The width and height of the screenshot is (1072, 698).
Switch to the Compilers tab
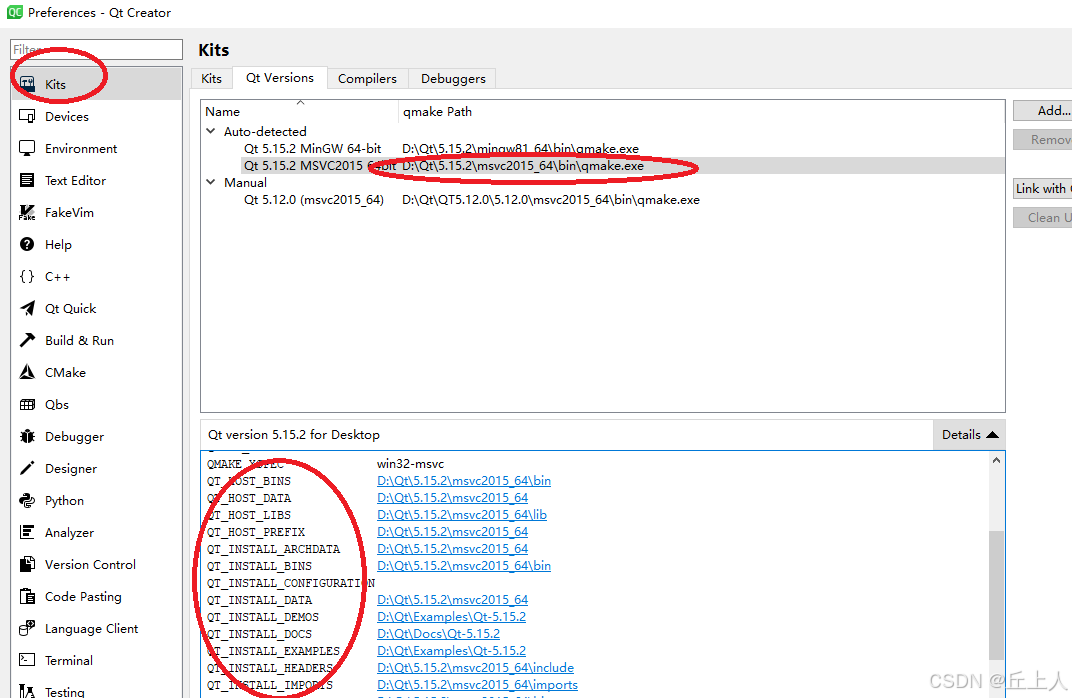tap(367, 78)
